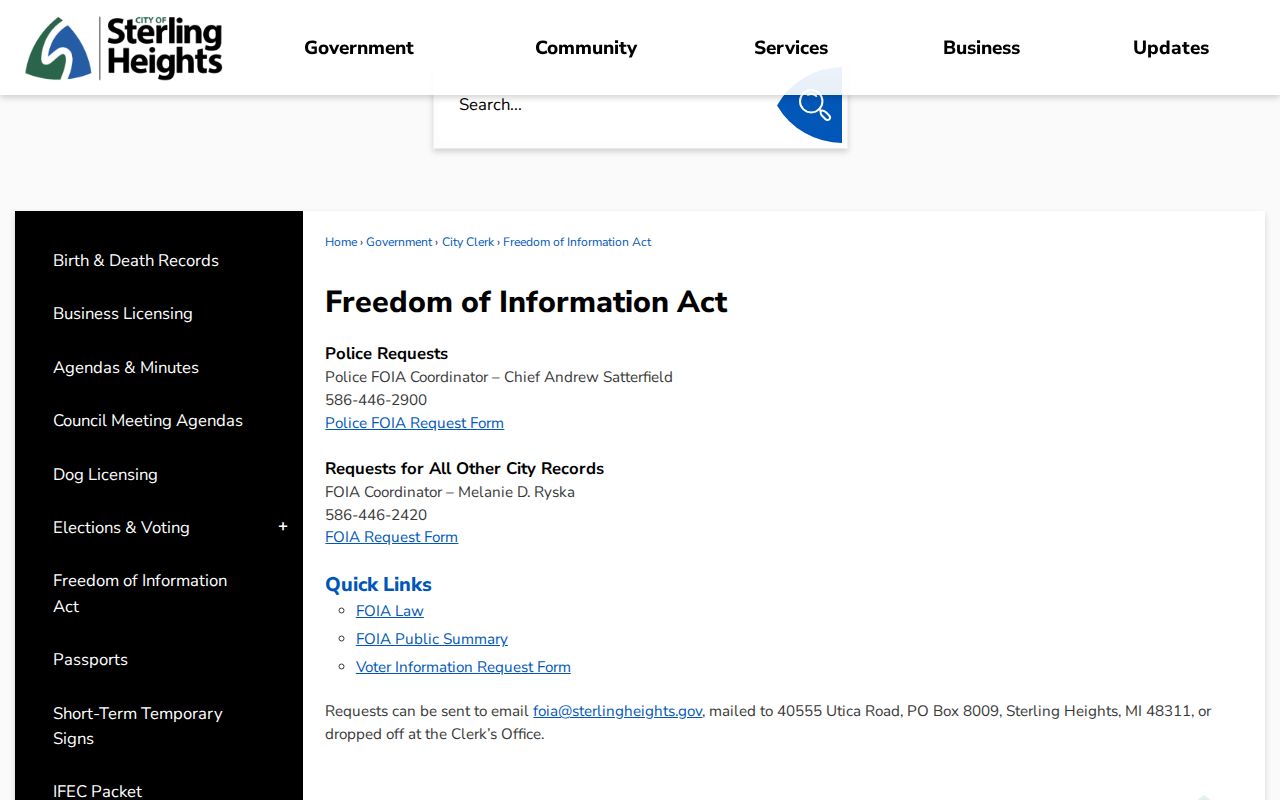Open Business Licensing in sidebar
The height and width of the screenshot is (800, 1280).
(123, 313)
